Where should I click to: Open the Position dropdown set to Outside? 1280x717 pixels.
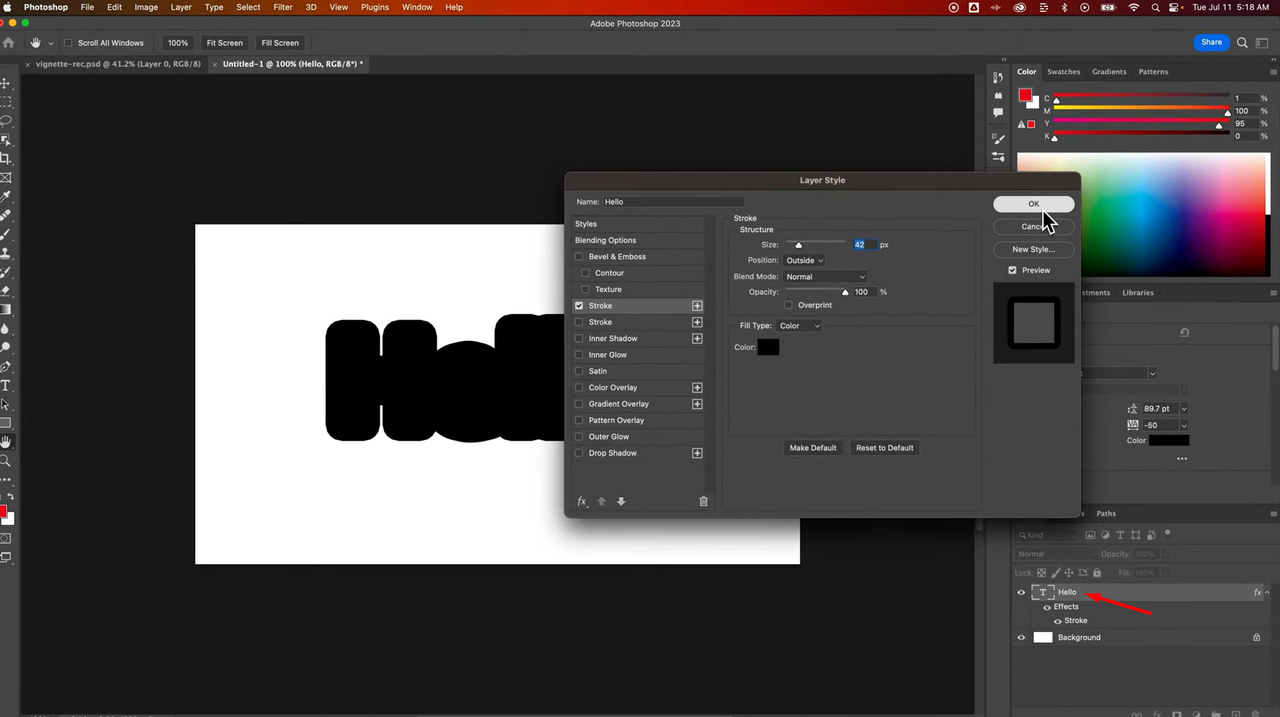[x=805, y=260]
